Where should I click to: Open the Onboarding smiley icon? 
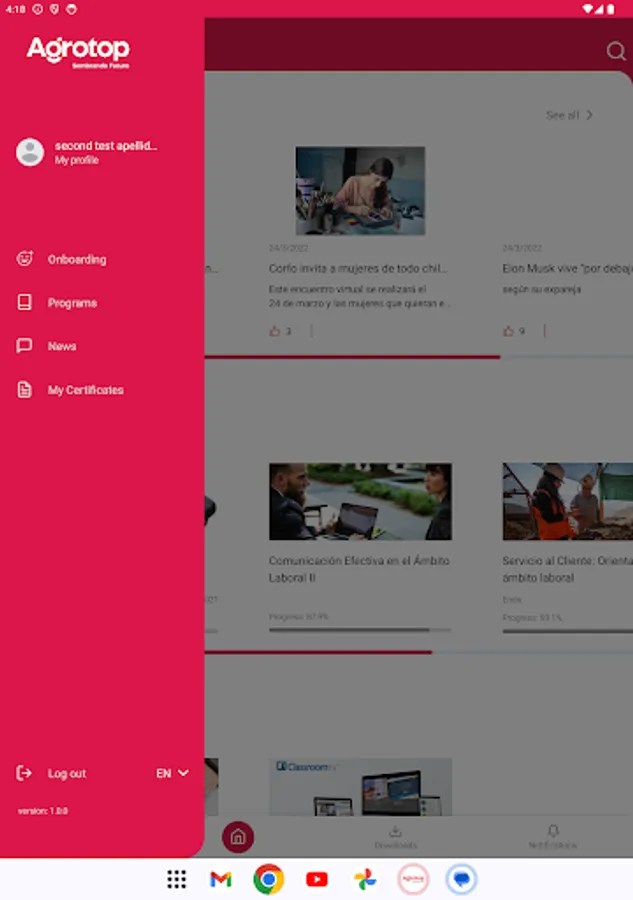(x=25, y=259)
